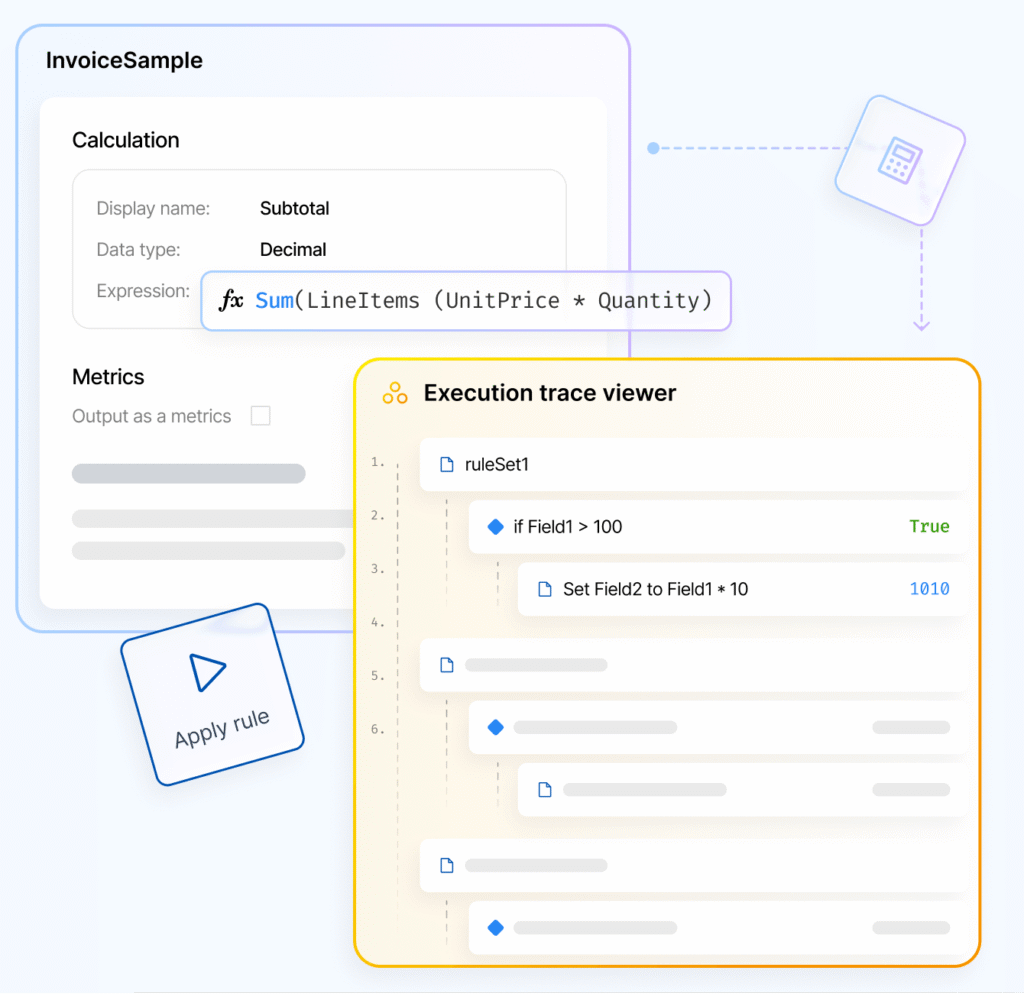Click the True result value
The height and width of the screenshot is (1003, 1024).
[929, 526]
